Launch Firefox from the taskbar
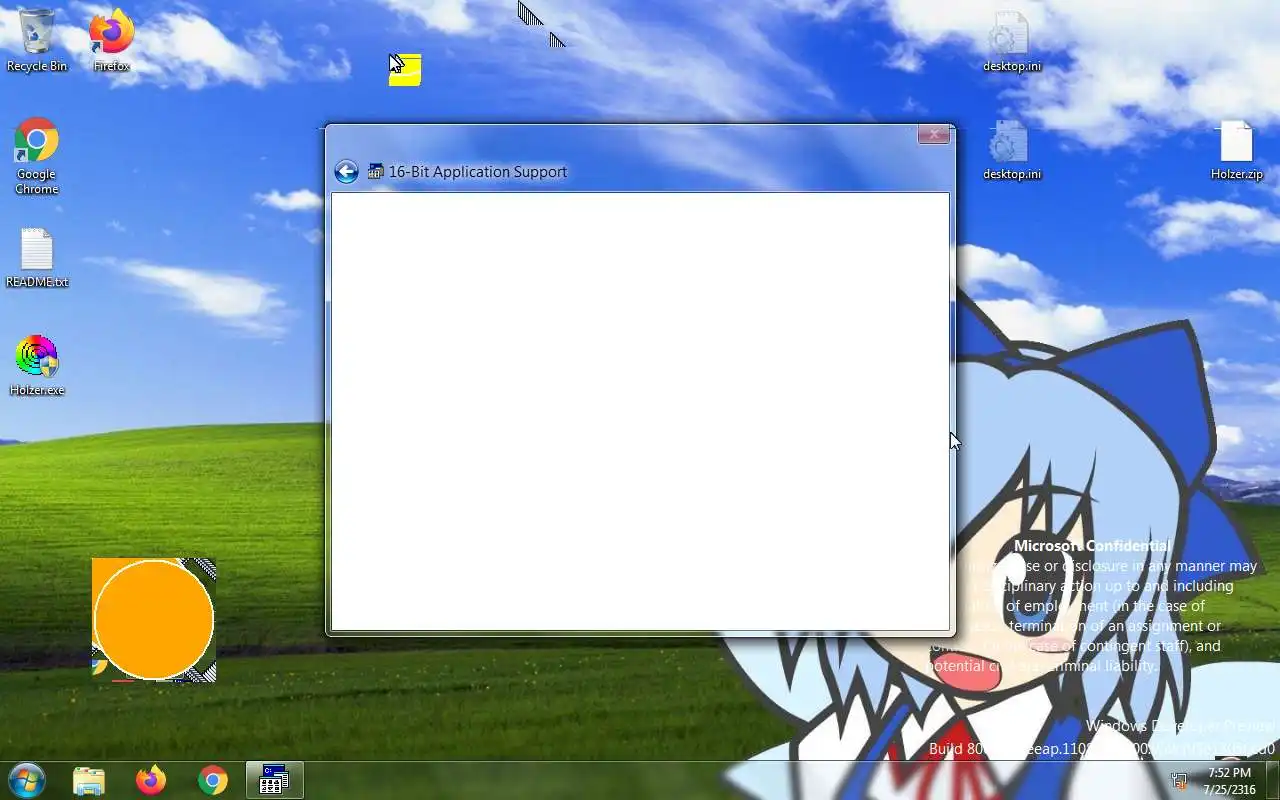Image resolution: width=1280 pixels, height=800 pixels. coord(151,780)
